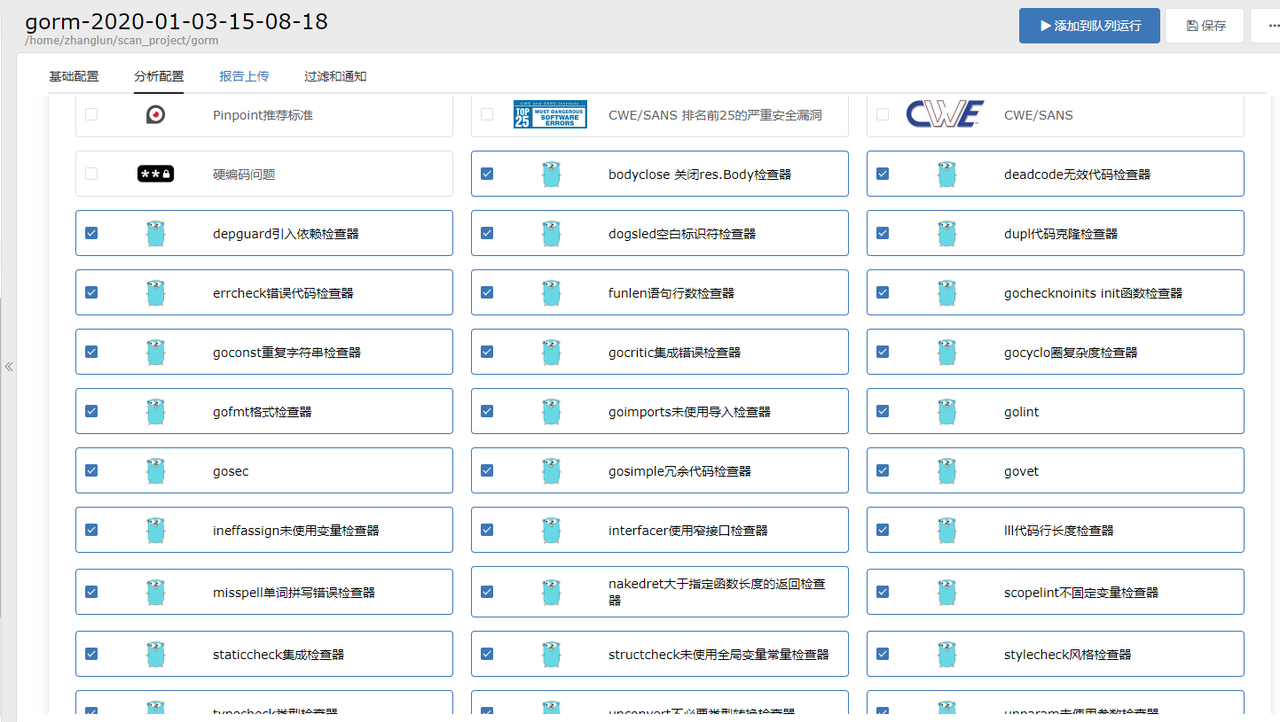
Task: Uncheck the scopelint checker checkbox
Action: (882, 591)
